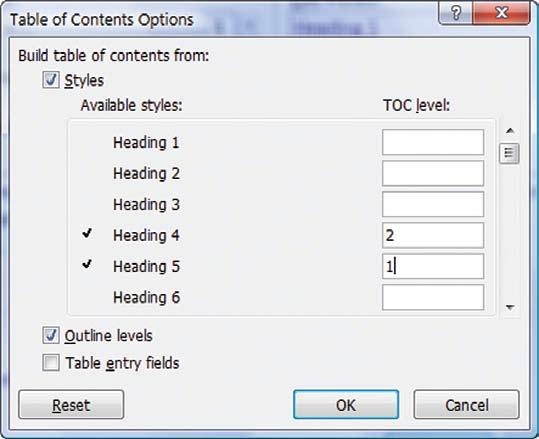
Task: Click the TOC level field for Heading 3
Action: [x=433, y=204]
